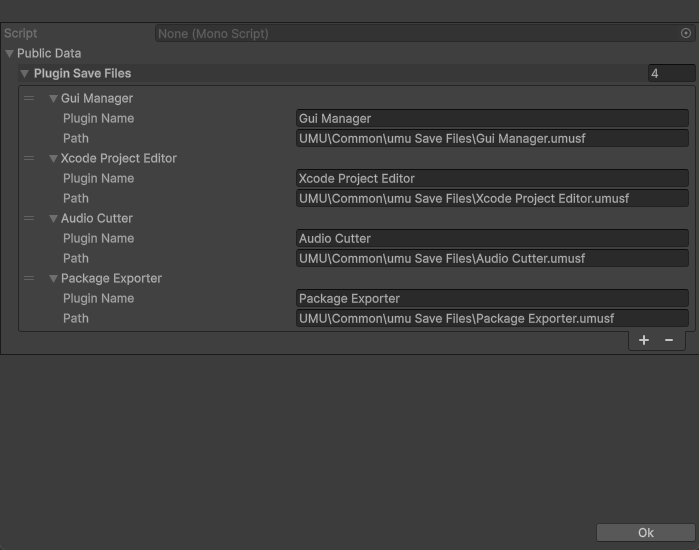Collapse the Plugin Save Files list
This screenshot has width=699, height=550.
pos(25,74)
